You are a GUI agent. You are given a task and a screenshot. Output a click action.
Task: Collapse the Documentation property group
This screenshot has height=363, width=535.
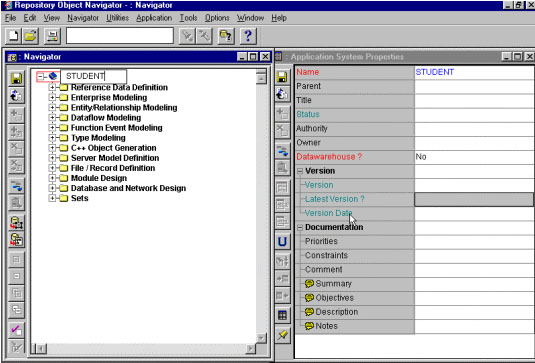300,227
